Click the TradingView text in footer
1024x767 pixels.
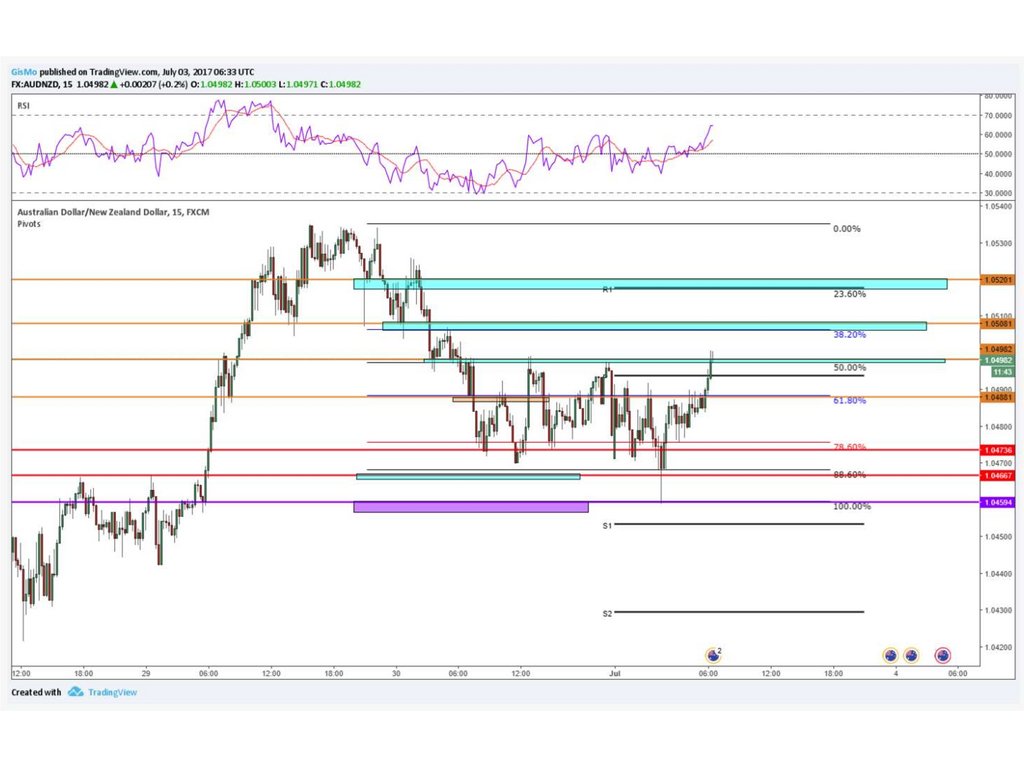point(111,692)
